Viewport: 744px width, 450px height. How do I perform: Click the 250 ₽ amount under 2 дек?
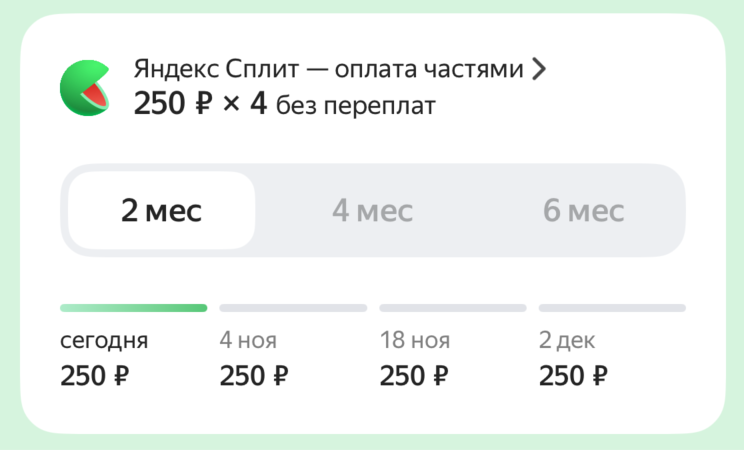click(x=573, y=376)
